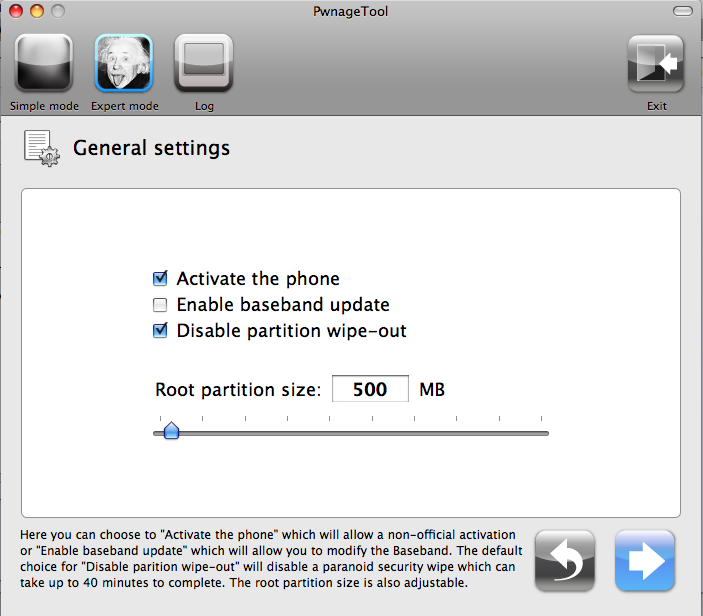Screen dimensions: 703x616
Task: Toggle Disable partition wipe-out checkbox
Action: pyautogui.click(x=160, y=330)
